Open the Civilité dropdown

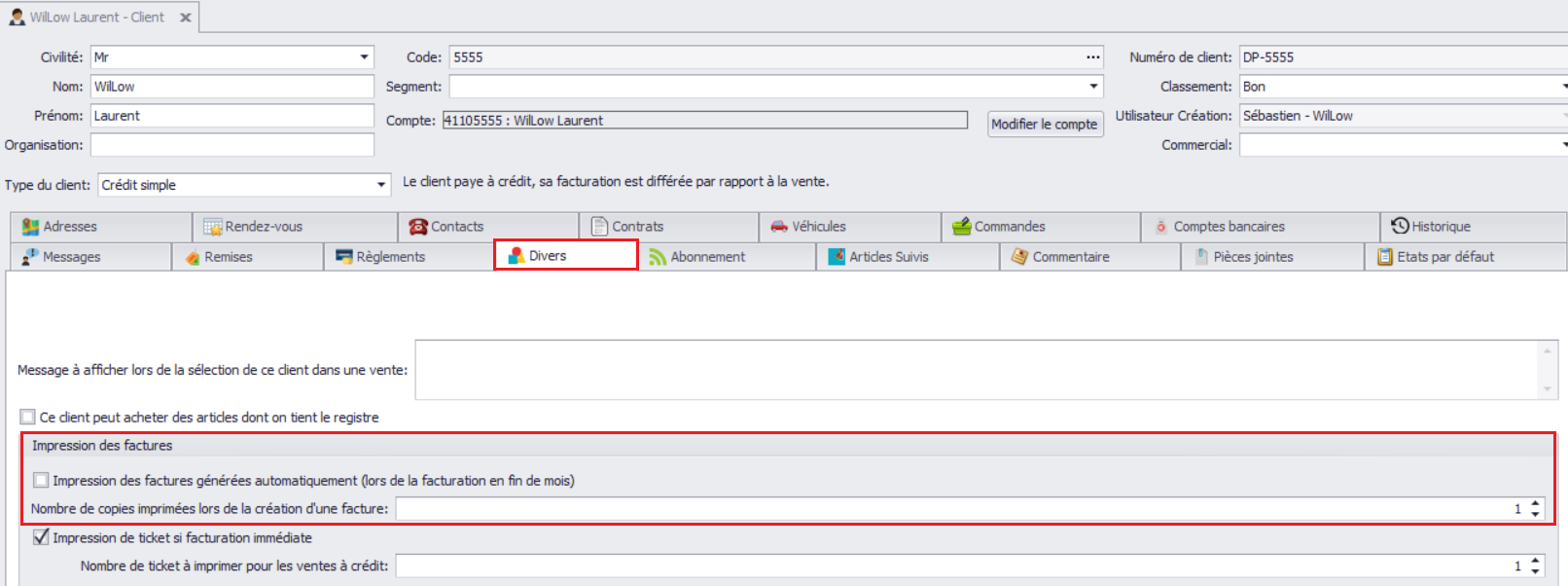tap(364, 57)
